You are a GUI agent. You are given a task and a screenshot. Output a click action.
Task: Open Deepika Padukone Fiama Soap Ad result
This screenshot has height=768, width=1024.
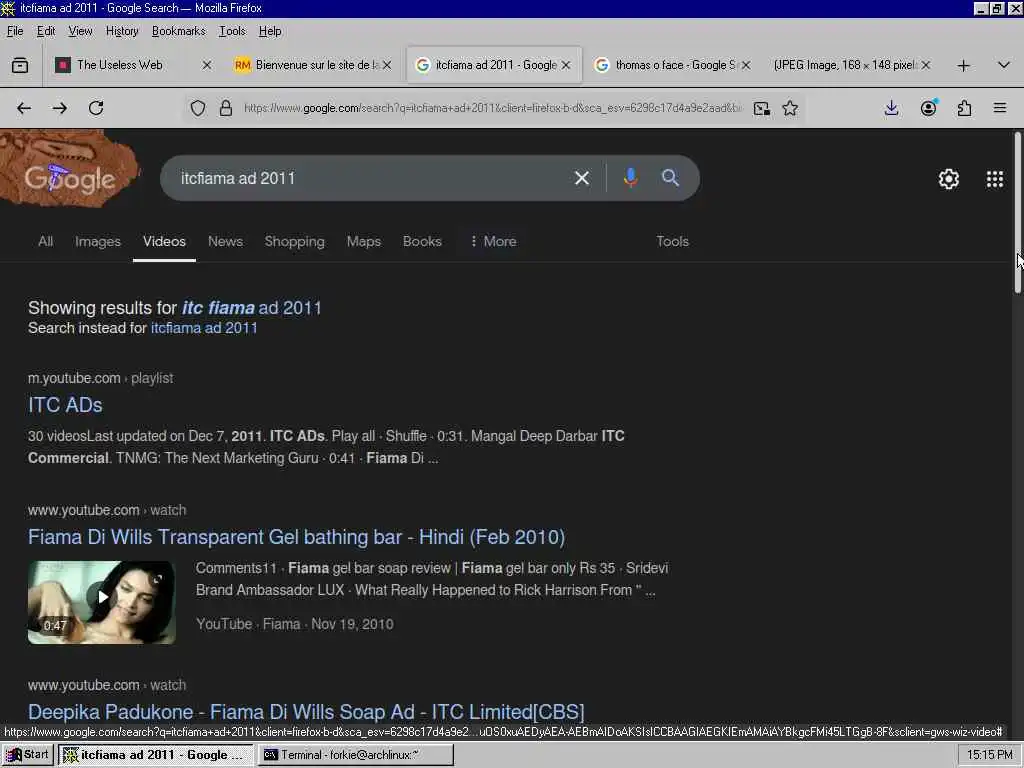[306, 712]
